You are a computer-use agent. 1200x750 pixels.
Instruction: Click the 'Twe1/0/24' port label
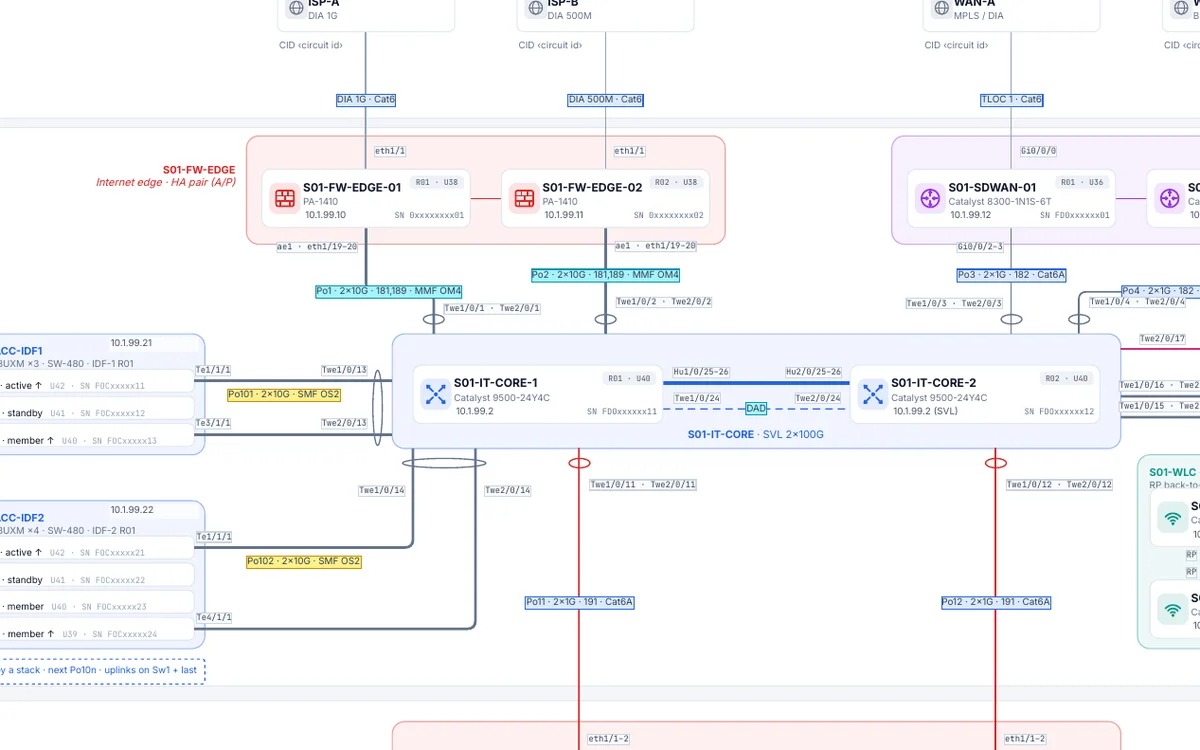(698, 398)
